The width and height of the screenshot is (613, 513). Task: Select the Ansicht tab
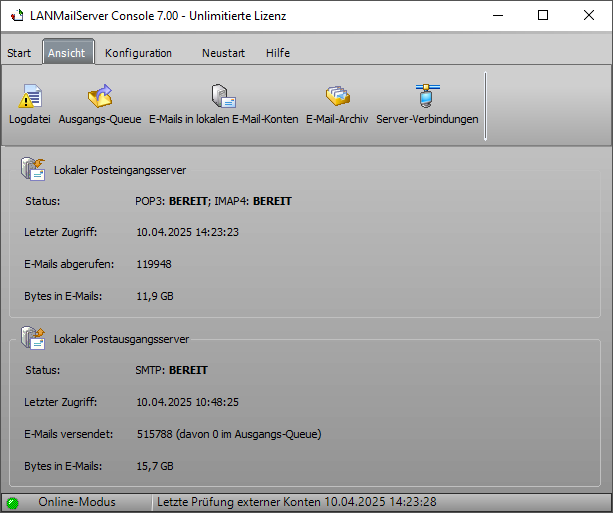coord(66,53)
